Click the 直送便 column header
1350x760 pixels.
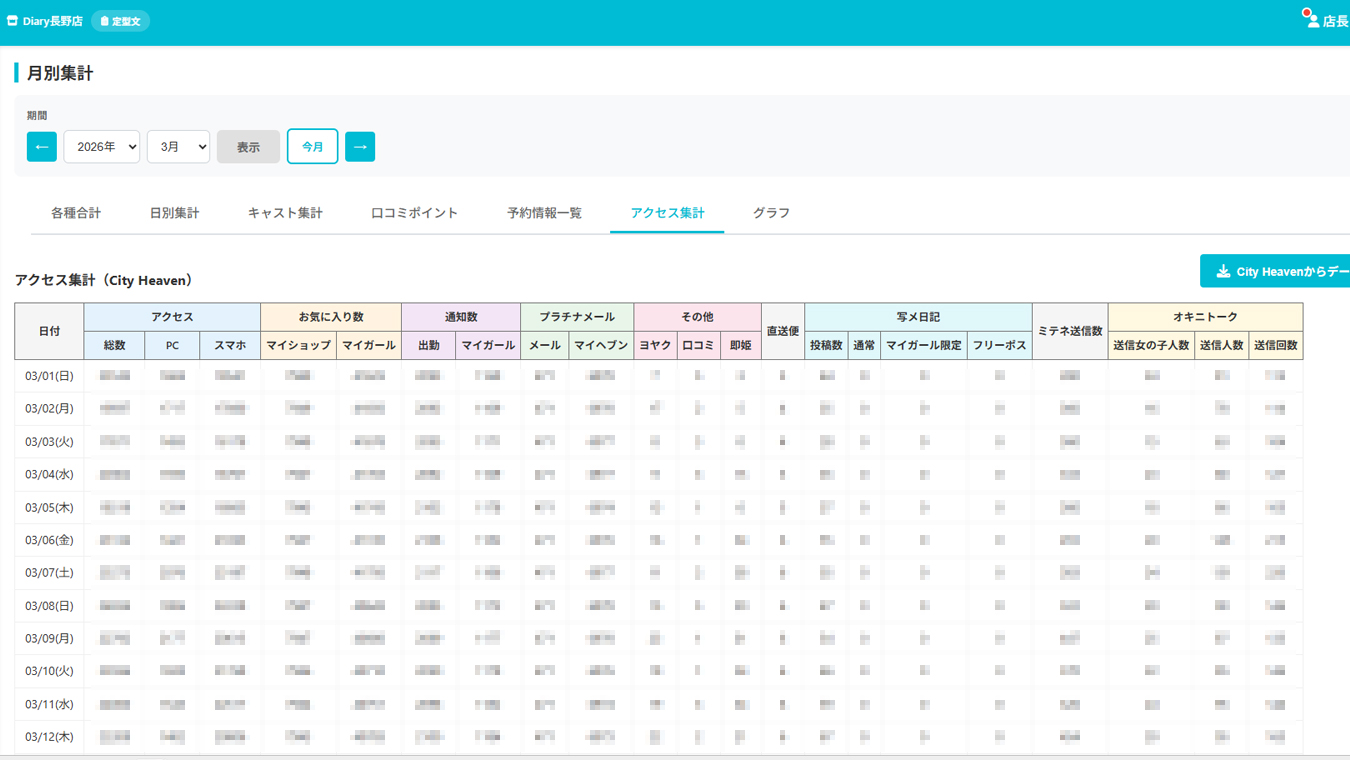tap(782, 331)
